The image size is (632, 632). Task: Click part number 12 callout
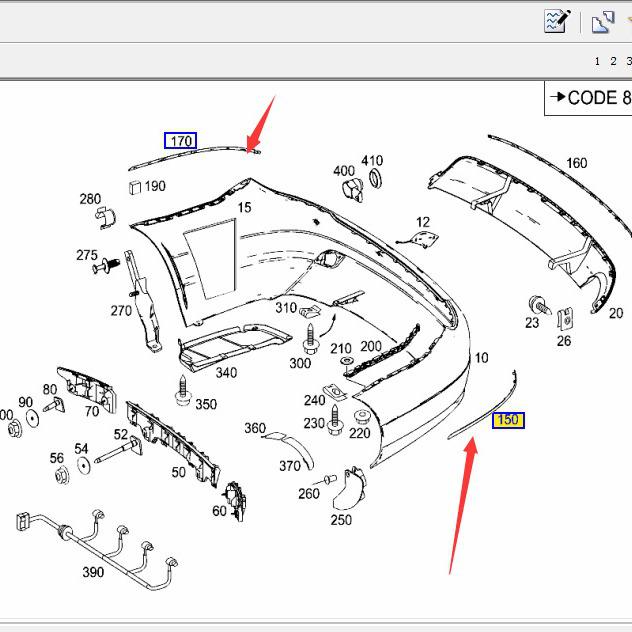point(423,222)
